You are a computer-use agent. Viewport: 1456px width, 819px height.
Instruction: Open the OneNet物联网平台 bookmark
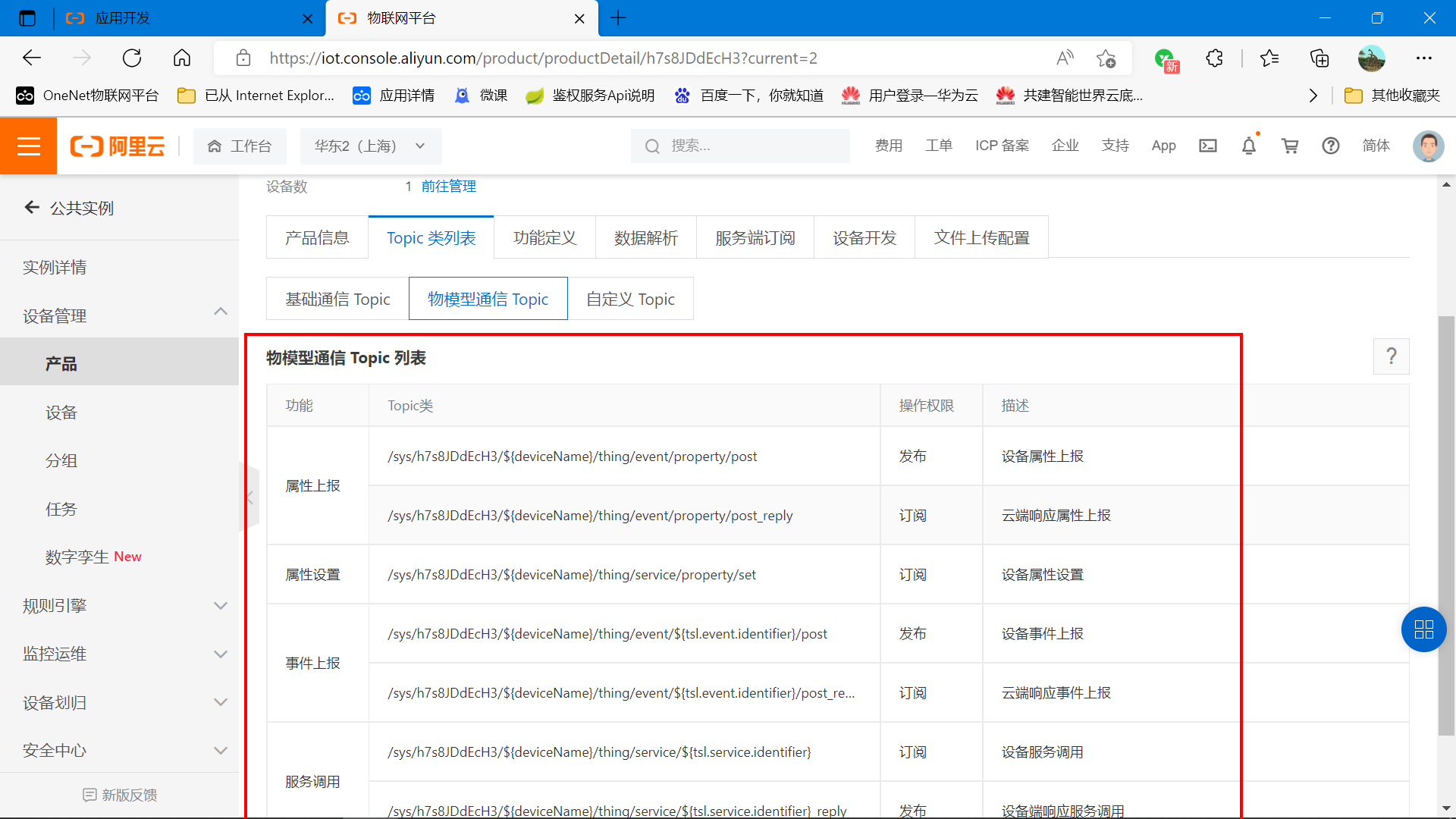[x=87, y=96]
